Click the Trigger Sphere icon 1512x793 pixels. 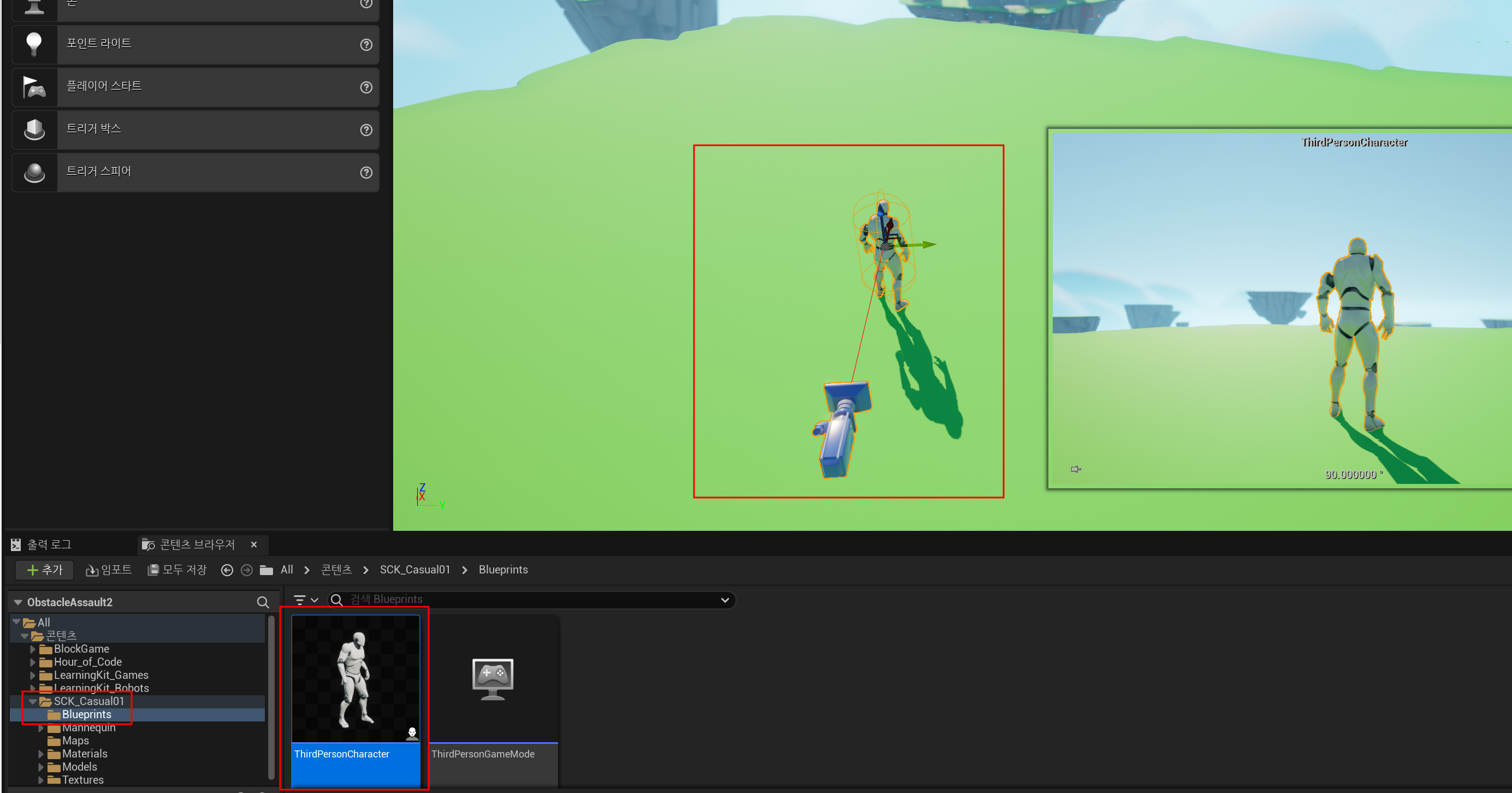34,172
